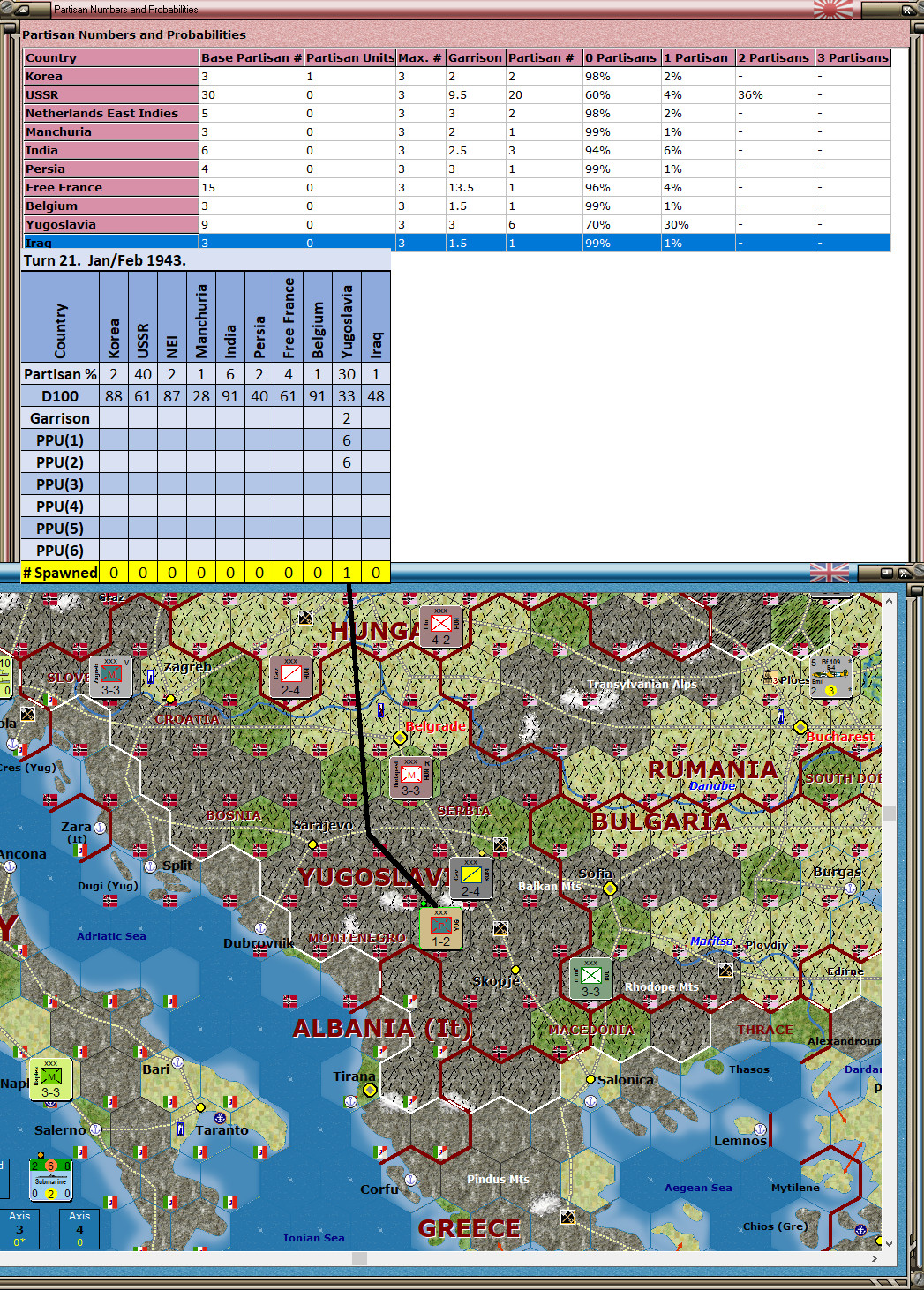Select the yellow 2-4 unit in Serbia
This screenshot has height=1290, width=924.
point(470,879)
